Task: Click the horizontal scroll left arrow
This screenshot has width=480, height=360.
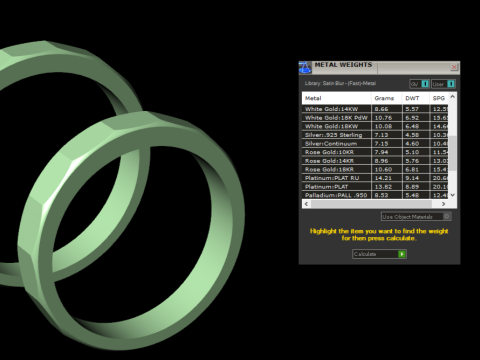Action: pyautogui.click(x=306, y=204)
